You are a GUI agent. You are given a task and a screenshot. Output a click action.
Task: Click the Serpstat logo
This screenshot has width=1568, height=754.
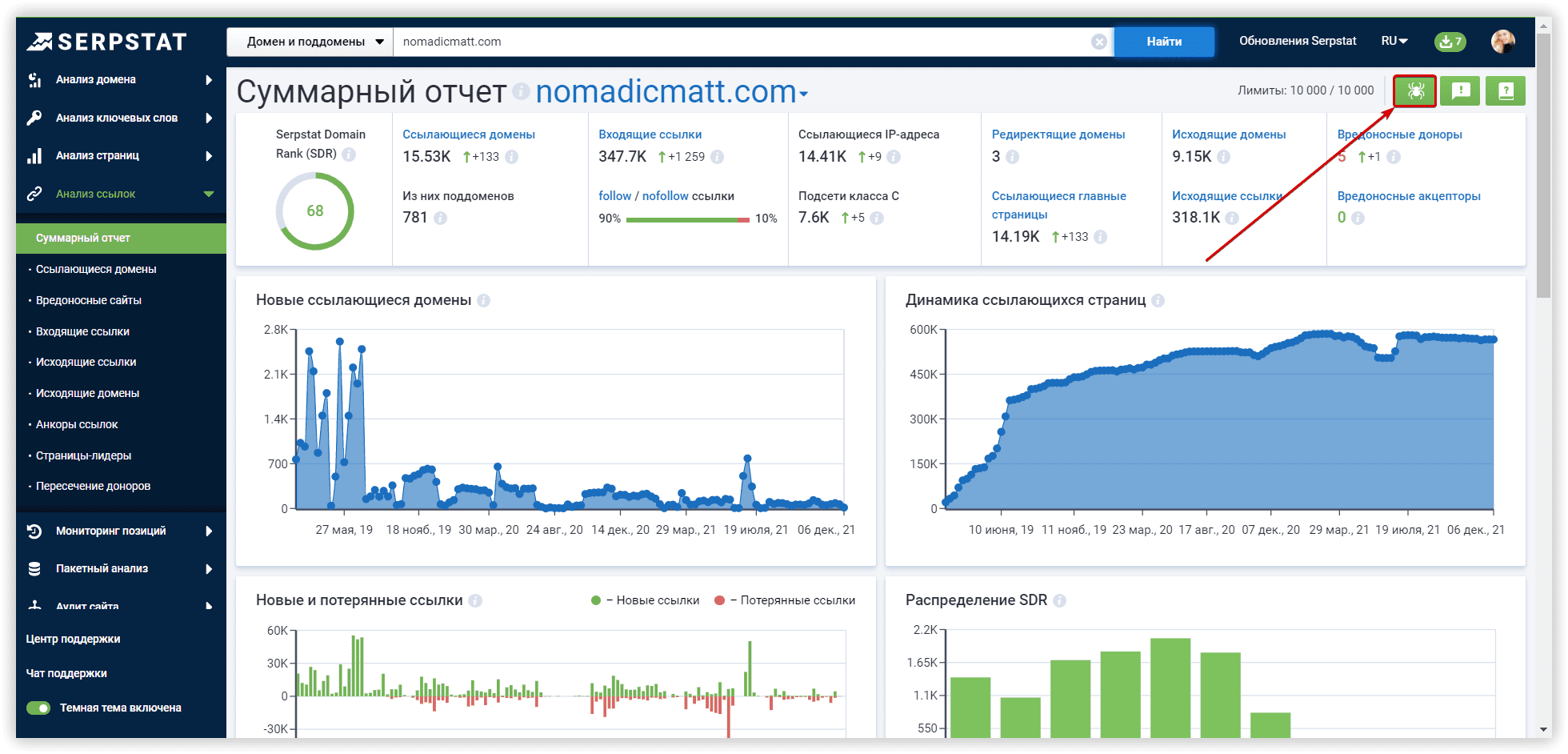(106, 42)
